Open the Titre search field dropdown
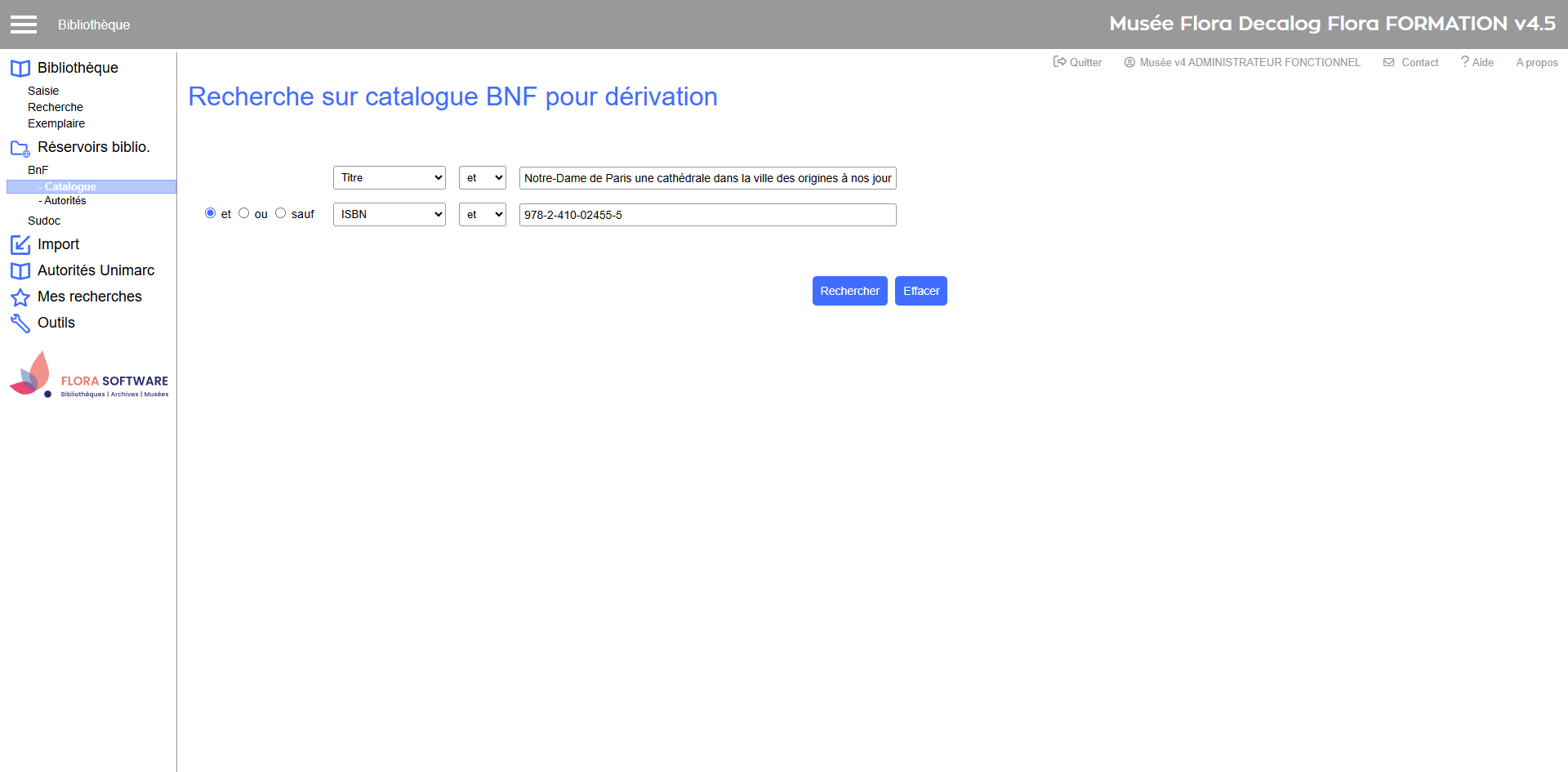1568x772 pixels. 390,178
